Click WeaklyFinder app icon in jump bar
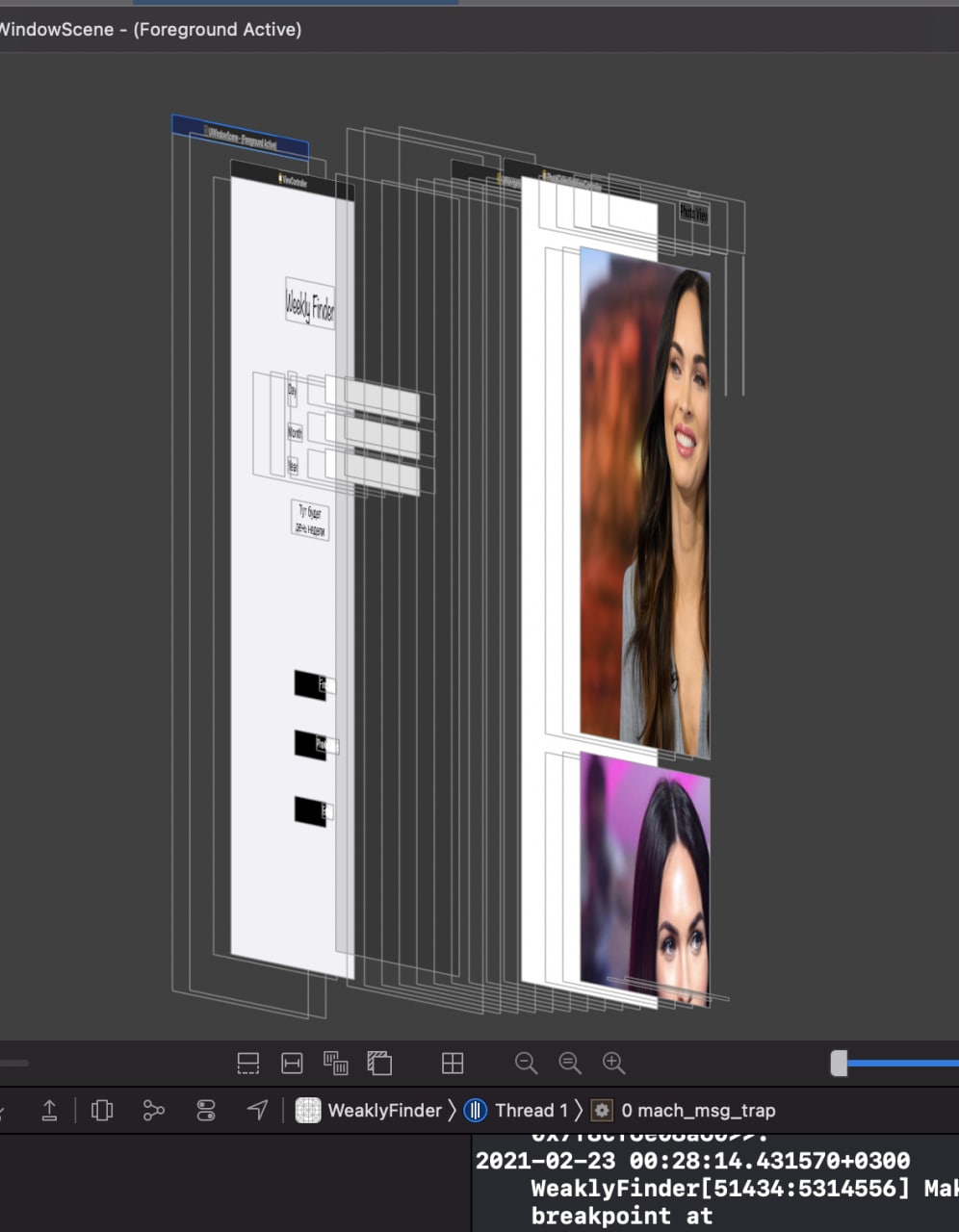 coord(307,1110)
